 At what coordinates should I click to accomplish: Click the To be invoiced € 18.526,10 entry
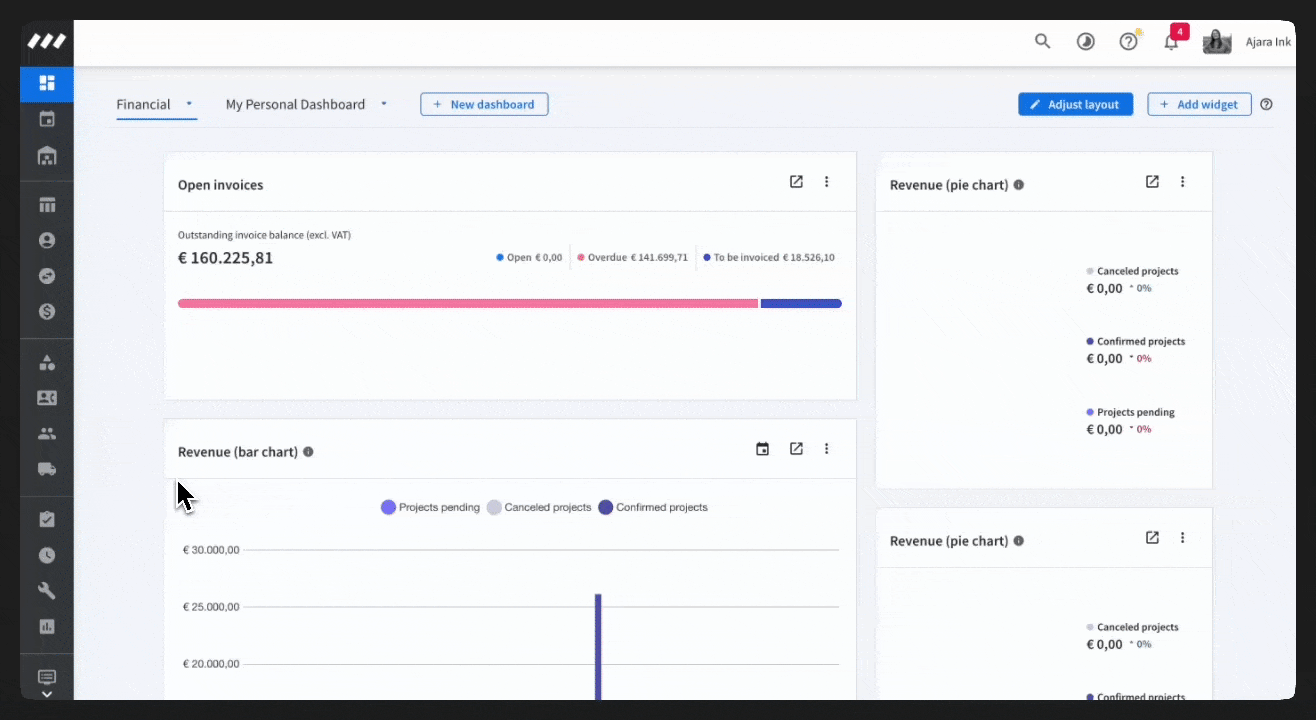click(769, 257)
